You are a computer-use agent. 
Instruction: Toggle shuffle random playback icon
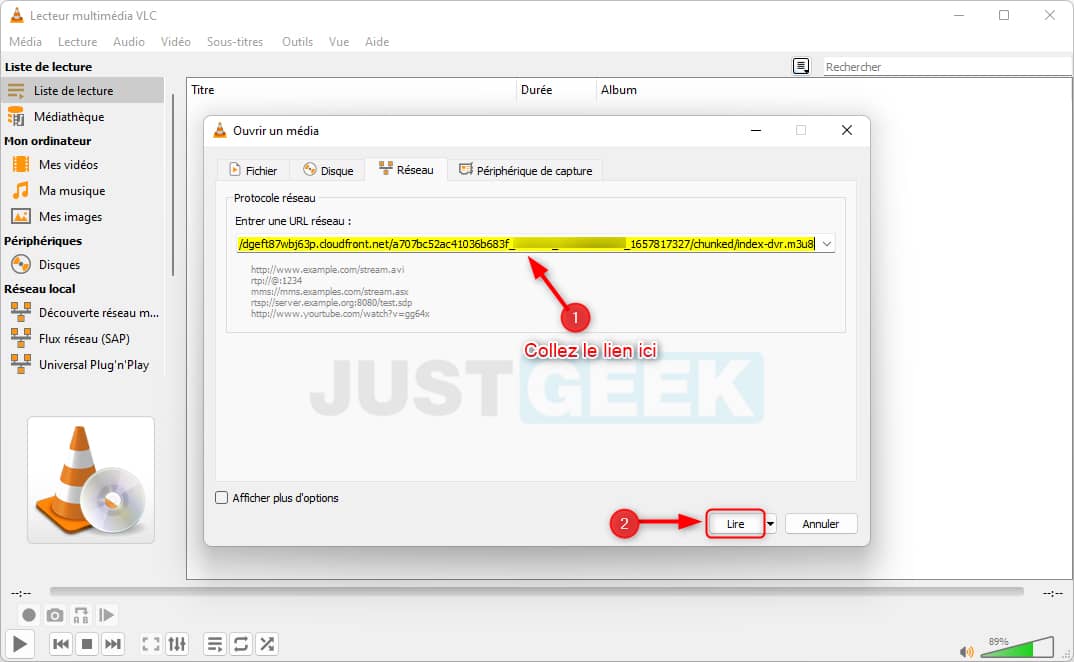point(267,644)
